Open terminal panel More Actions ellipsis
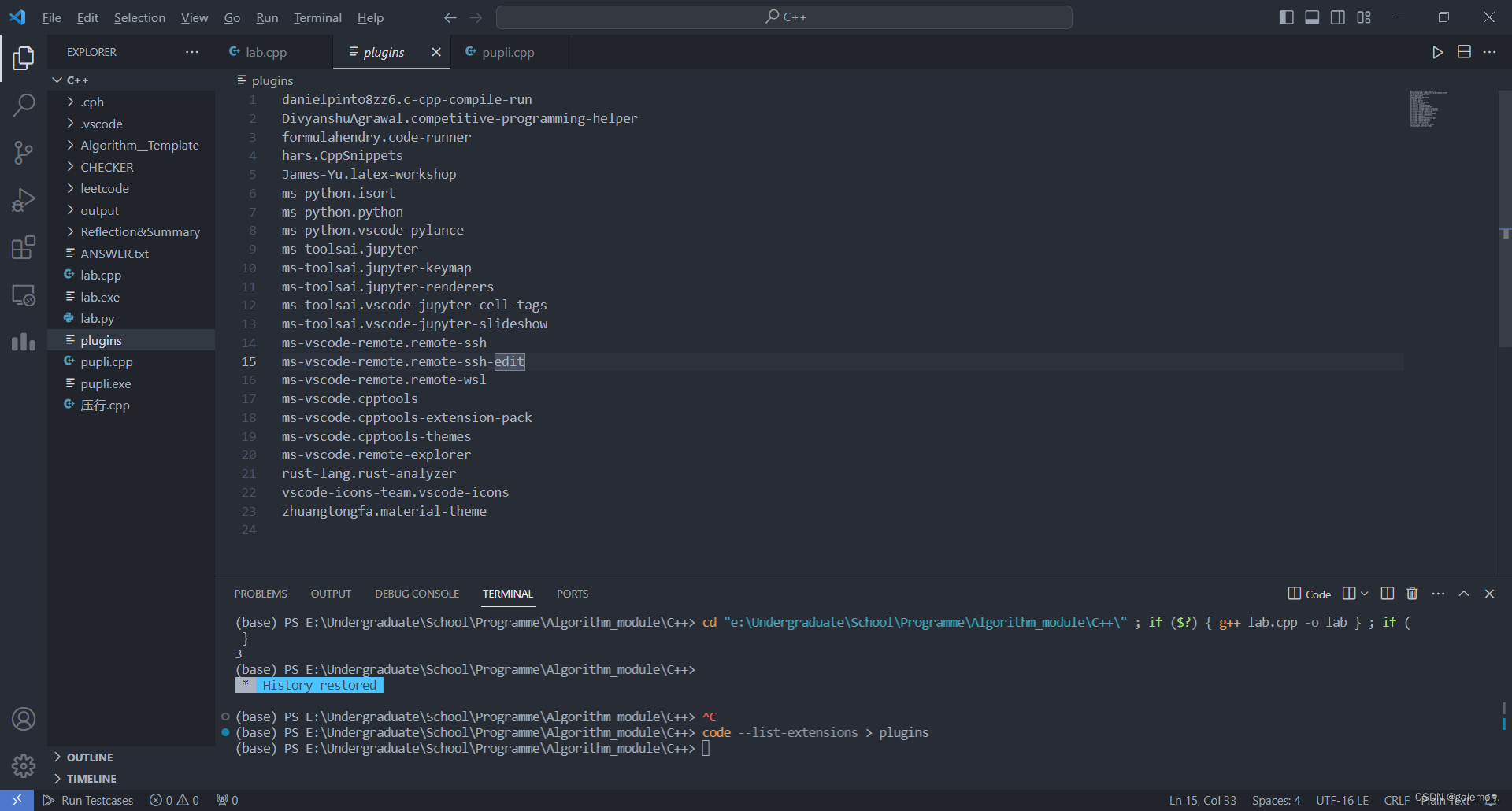This screenshot has height=811, width=1512. (x=1438, y=594)
